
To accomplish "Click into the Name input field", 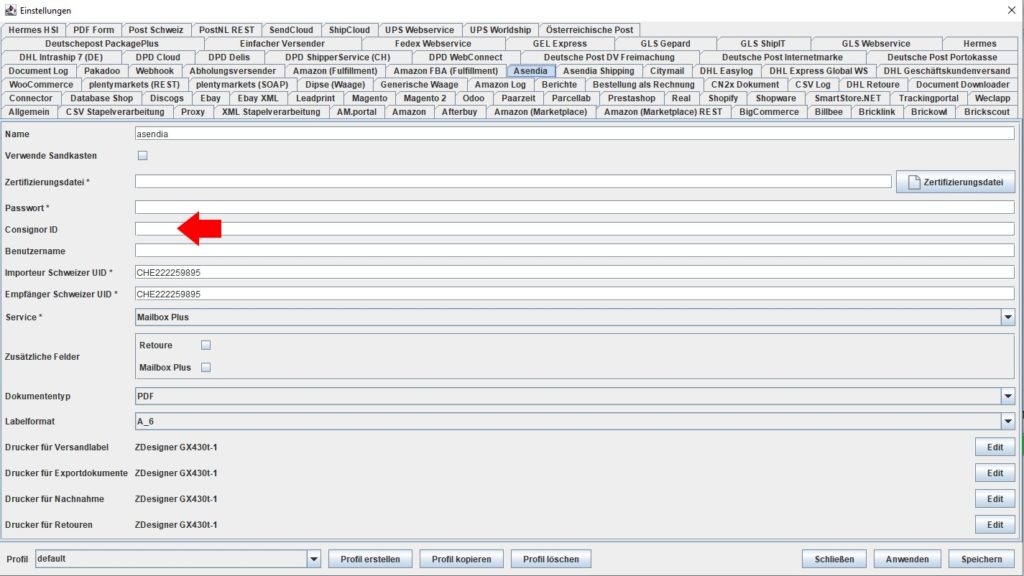I will click(x=575, y=134).
